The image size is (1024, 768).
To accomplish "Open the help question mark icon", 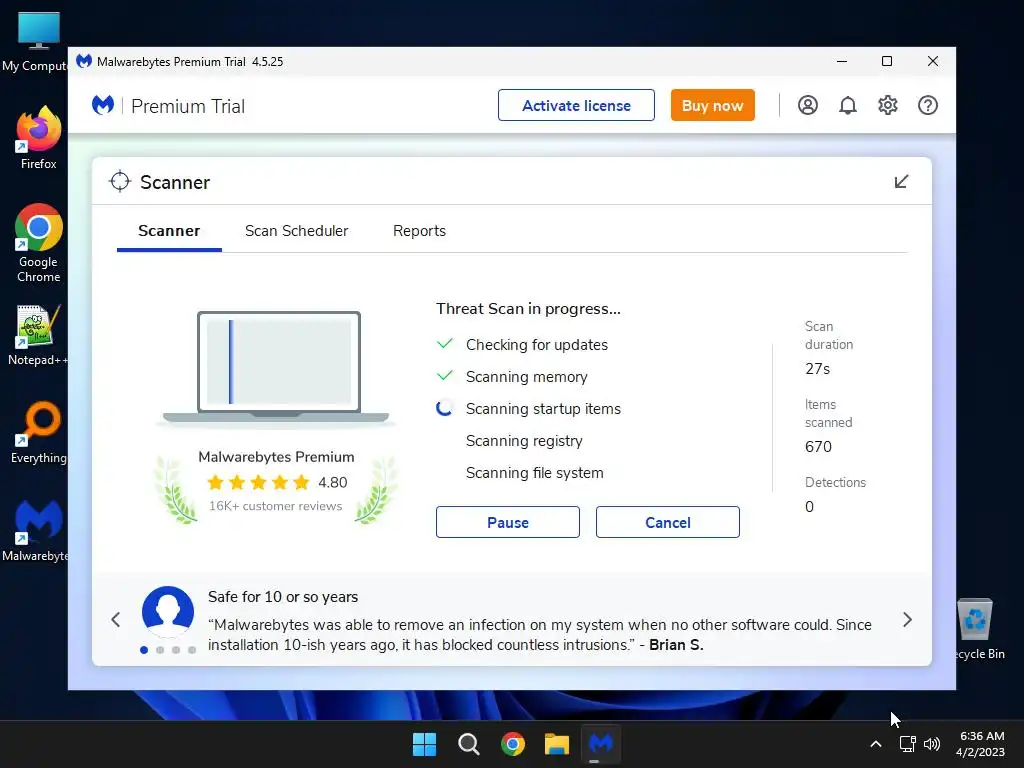I will pos(927,105).
